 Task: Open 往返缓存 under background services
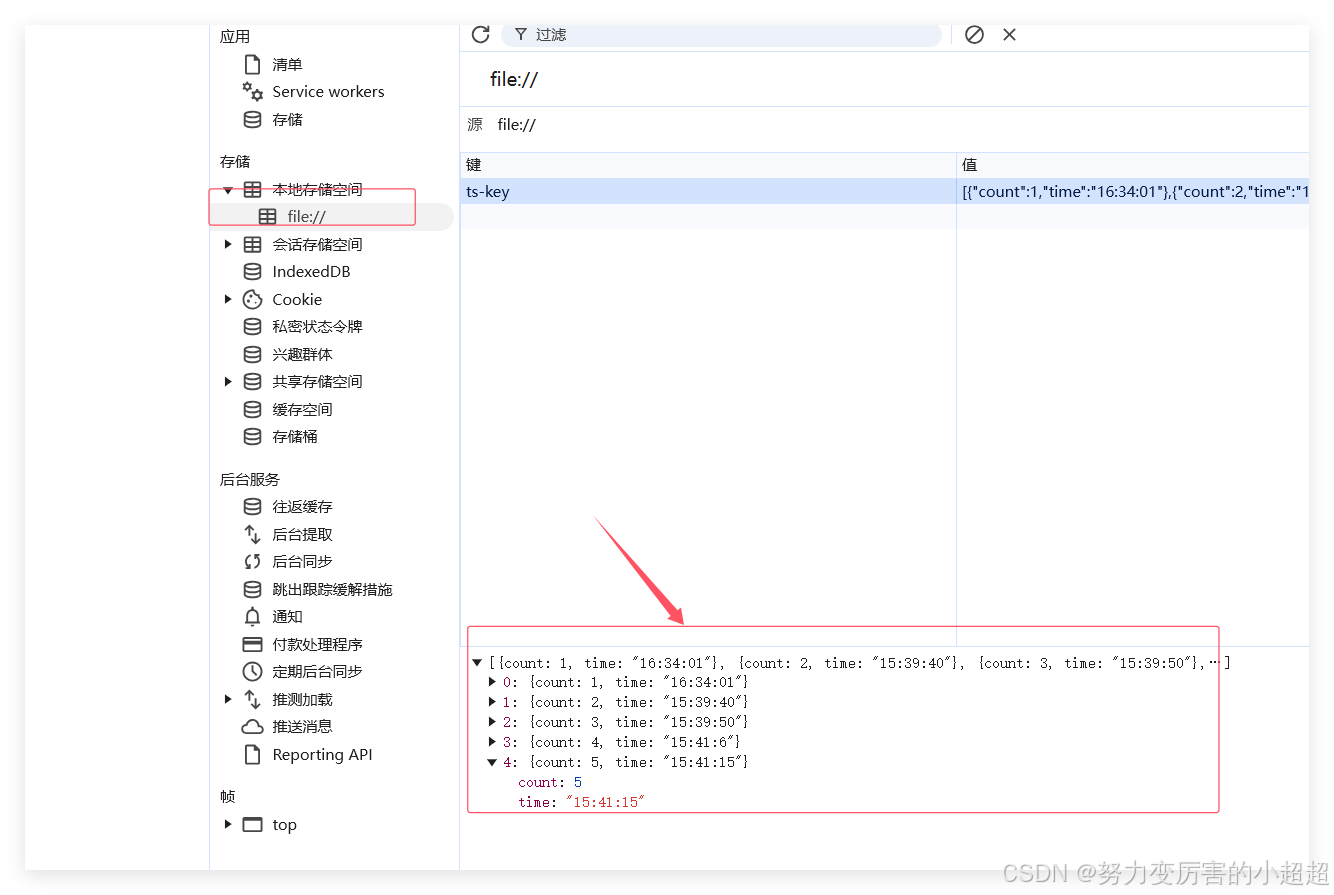pyautogui.click(x=302, y=507)
